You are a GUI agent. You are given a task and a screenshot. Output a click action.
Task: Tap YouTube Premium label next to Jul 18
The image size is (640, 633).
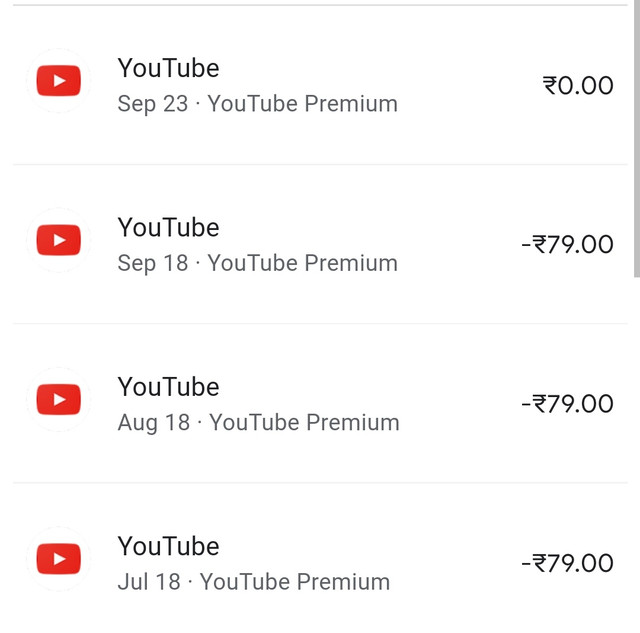295,581
